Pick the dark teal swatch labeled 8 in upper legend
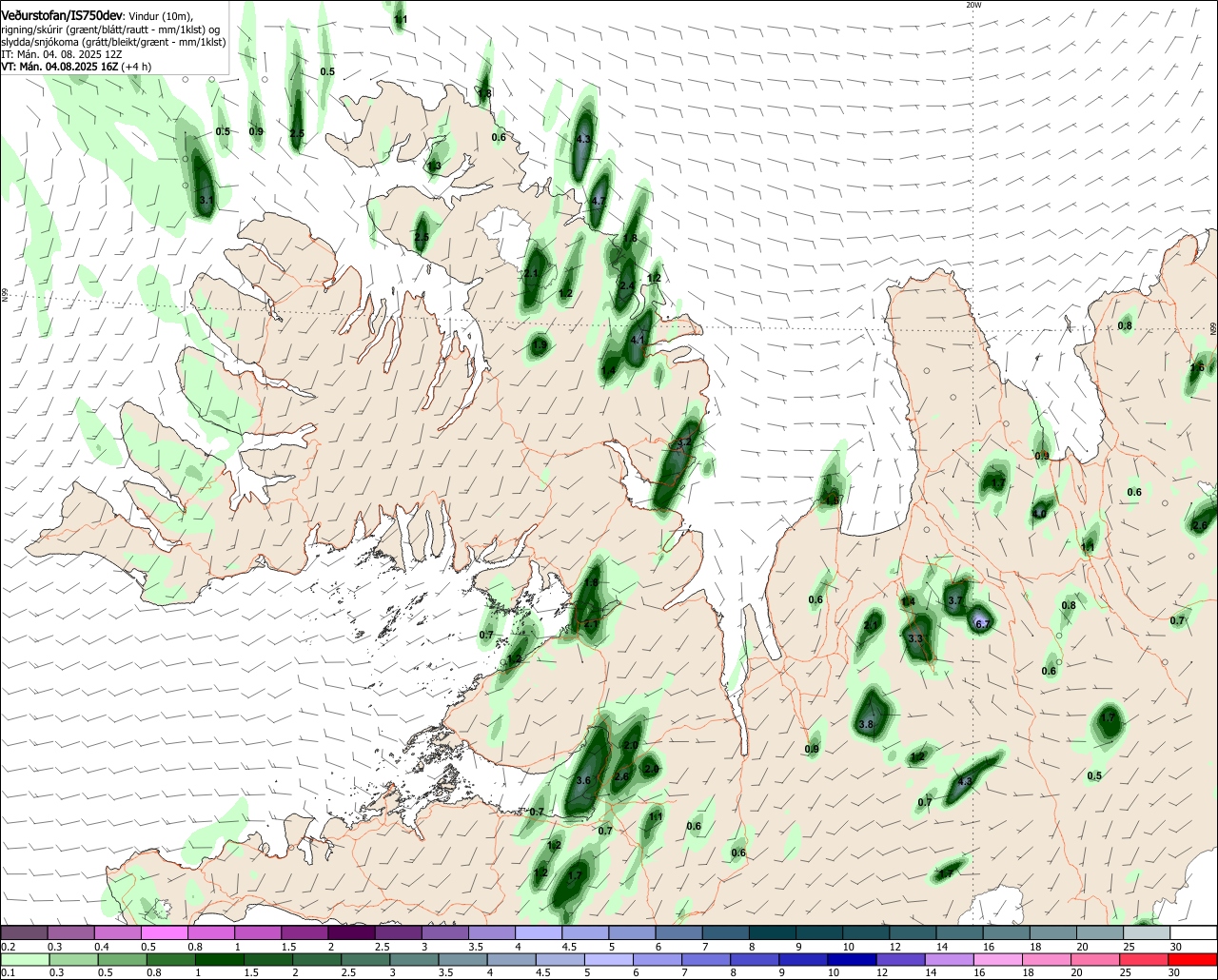This screenshot has width=1218, height=980. tap(773, 933)
